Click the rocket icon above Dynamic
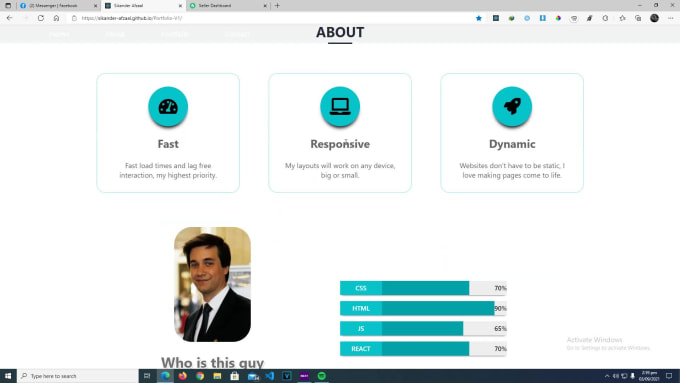Image resolution: width=680 pixels, height=383 pixels. click(512, 106)
